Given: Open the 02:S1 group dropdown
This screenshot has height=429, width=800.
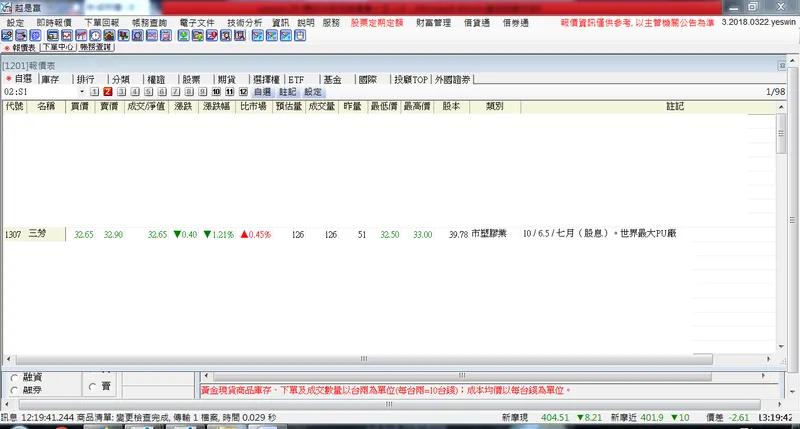Looking at the screenshot, I should pyautogui.click(x=82, y=92).
